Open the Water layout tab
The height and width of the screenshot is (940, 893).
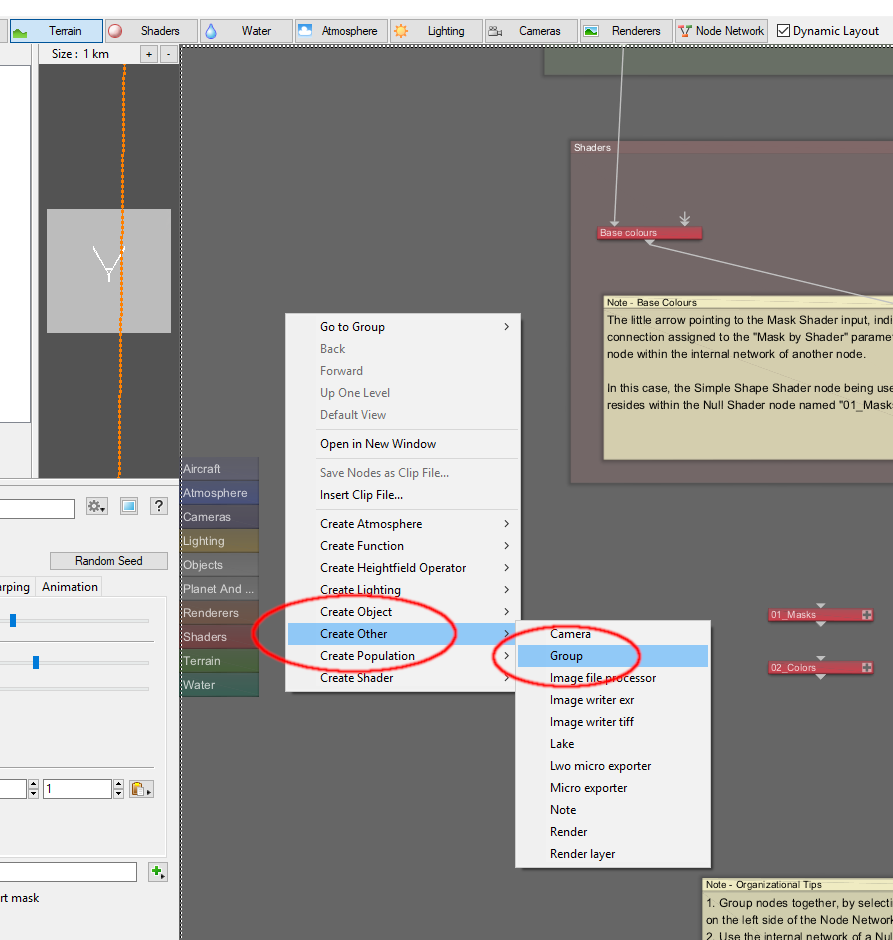(246, 31)
